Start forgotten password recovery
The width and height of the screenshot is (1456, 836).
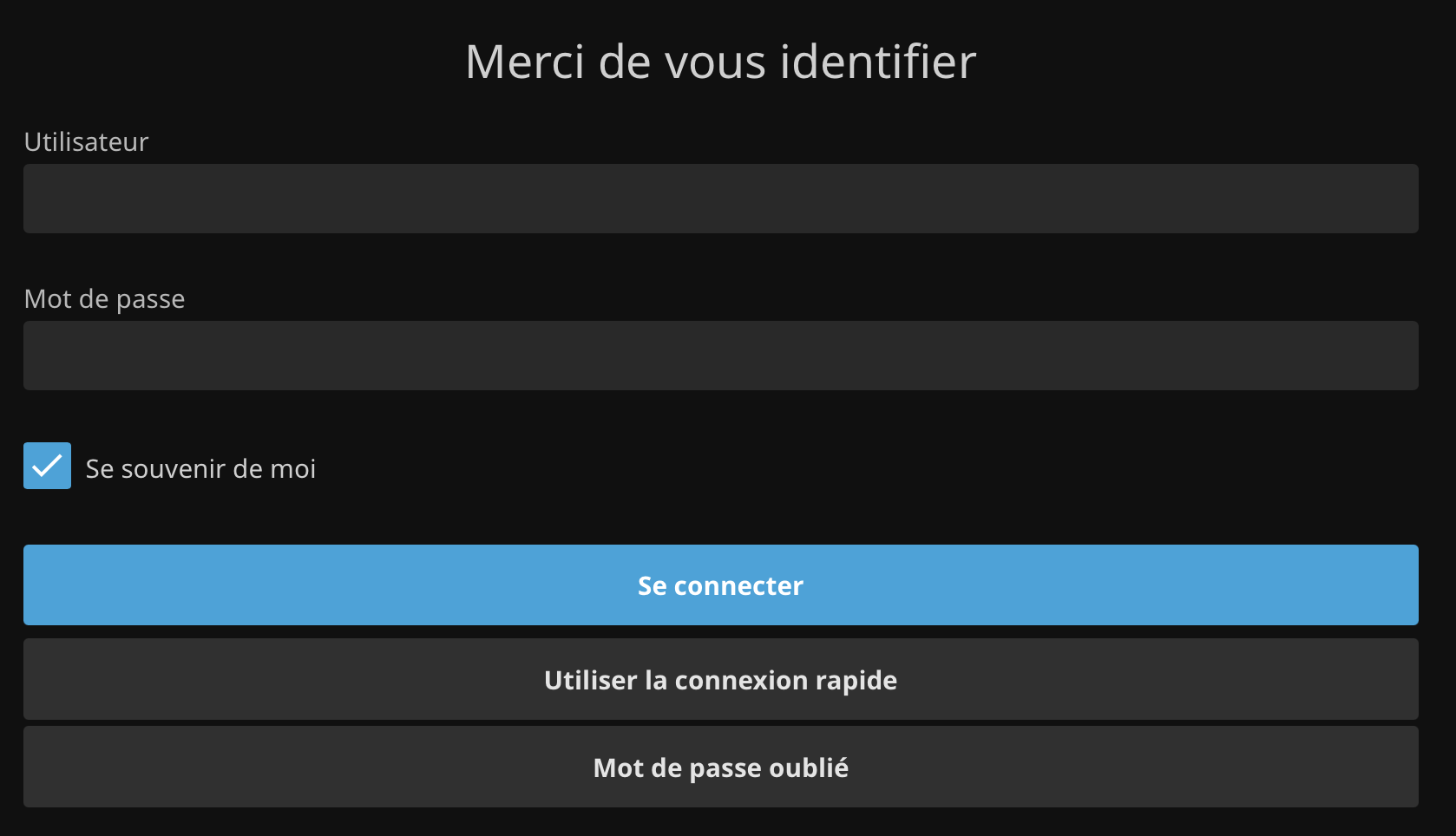[720, 767]
